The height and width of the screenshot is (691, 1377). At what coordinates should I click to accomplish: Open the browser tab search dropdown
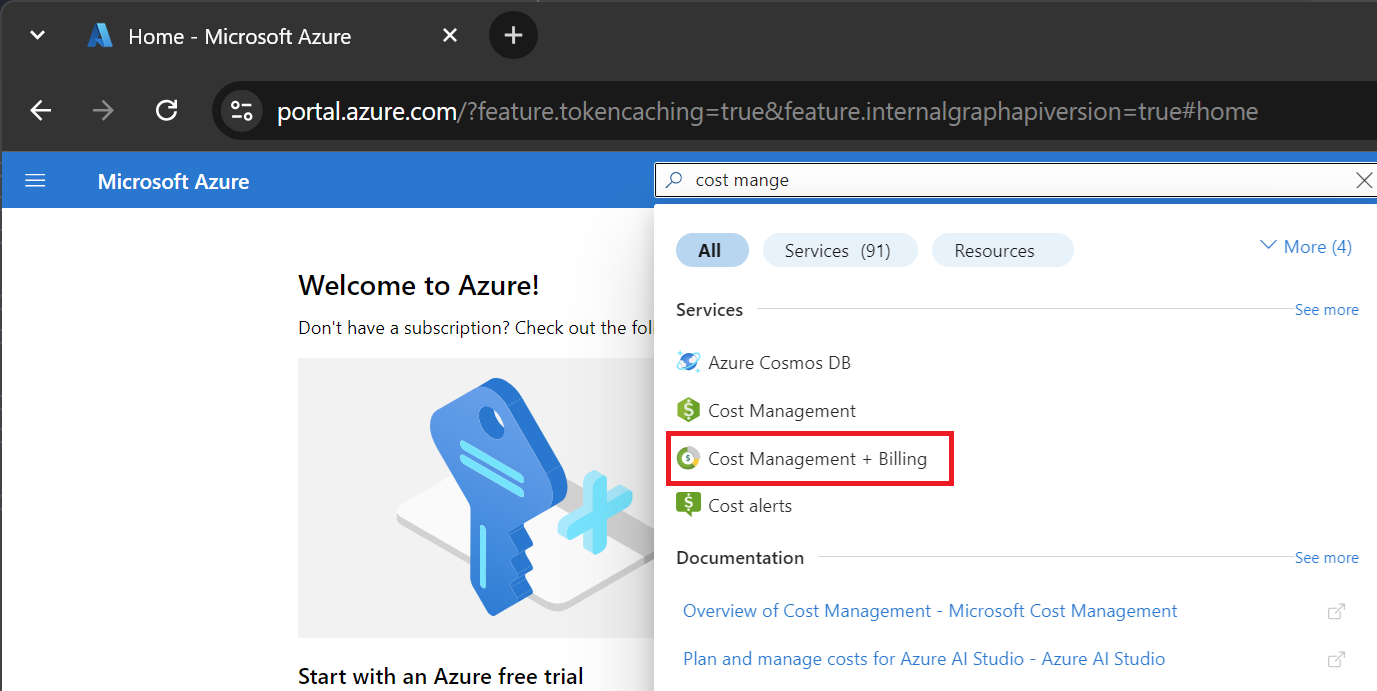(x=37, y=36)
